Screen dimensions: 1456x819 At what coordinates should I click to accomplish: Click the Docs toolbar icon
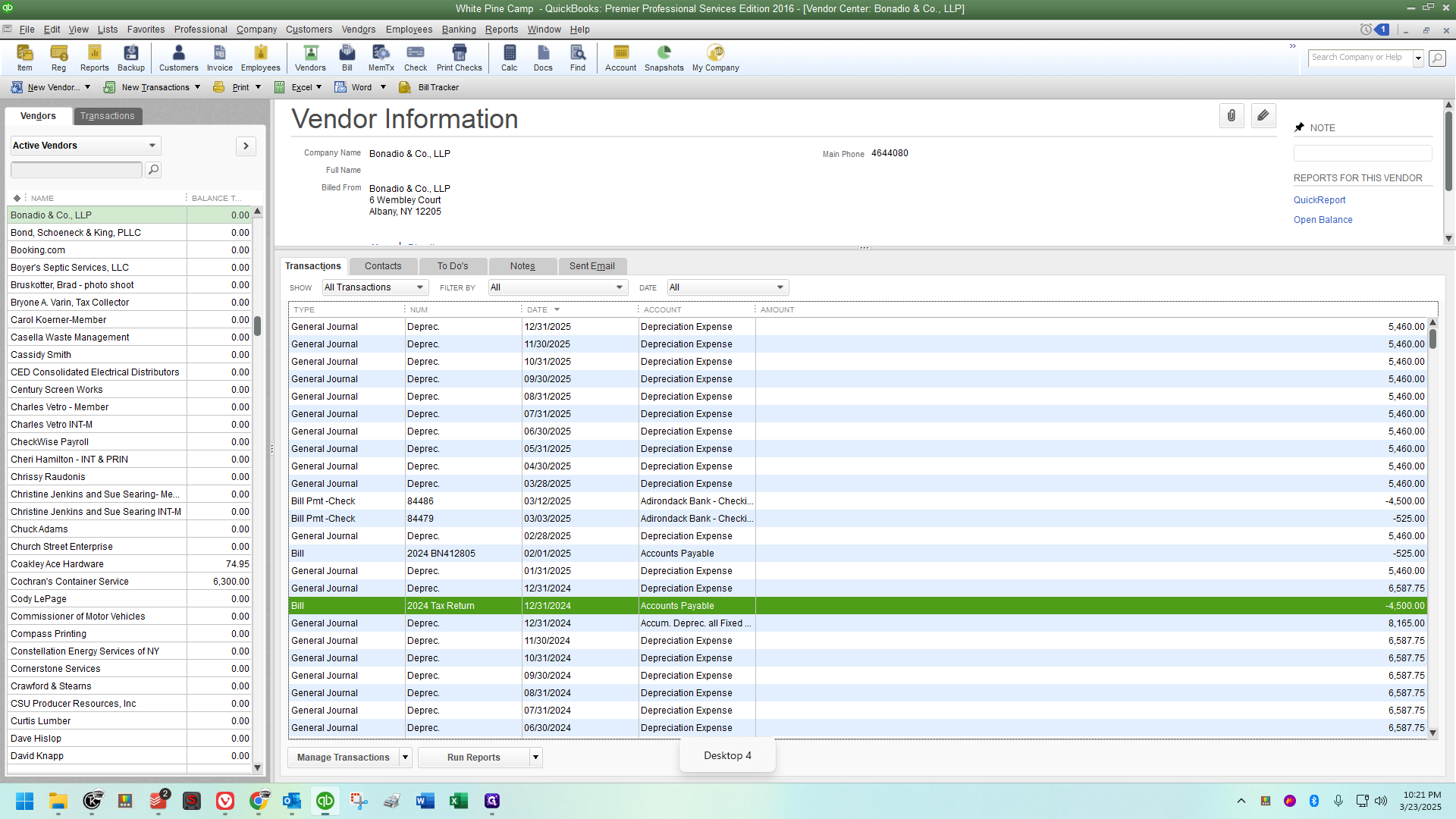(x=544, y=58)
